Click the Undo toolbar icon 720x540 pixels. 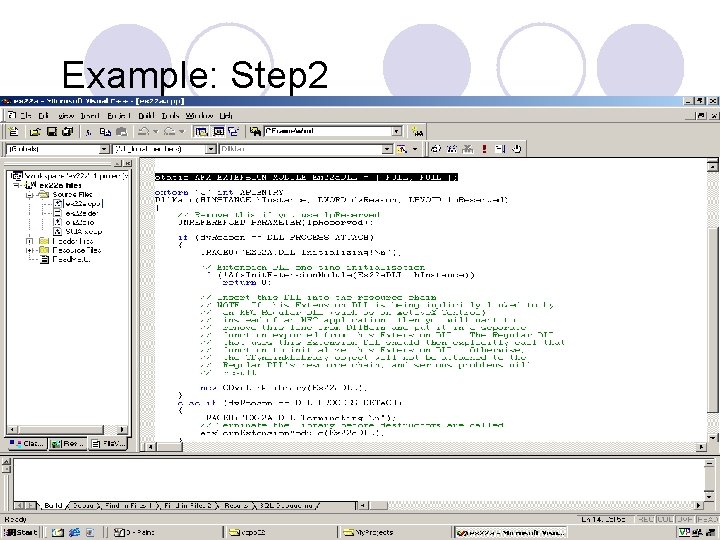pos(143,132)
